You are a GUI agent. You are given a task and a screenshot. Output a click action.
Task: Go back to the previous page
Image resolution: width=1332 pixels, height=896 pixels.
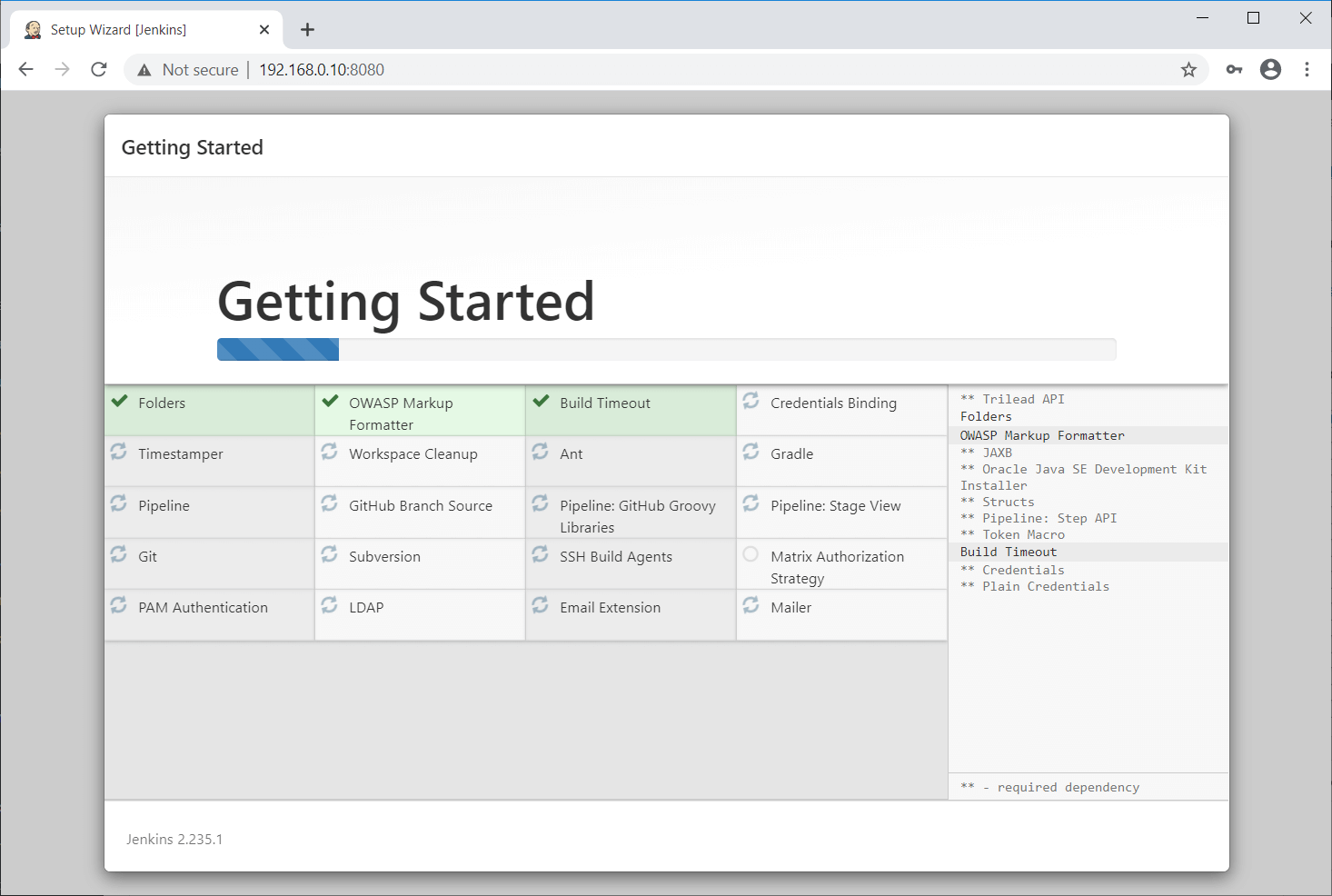(25, 69)
